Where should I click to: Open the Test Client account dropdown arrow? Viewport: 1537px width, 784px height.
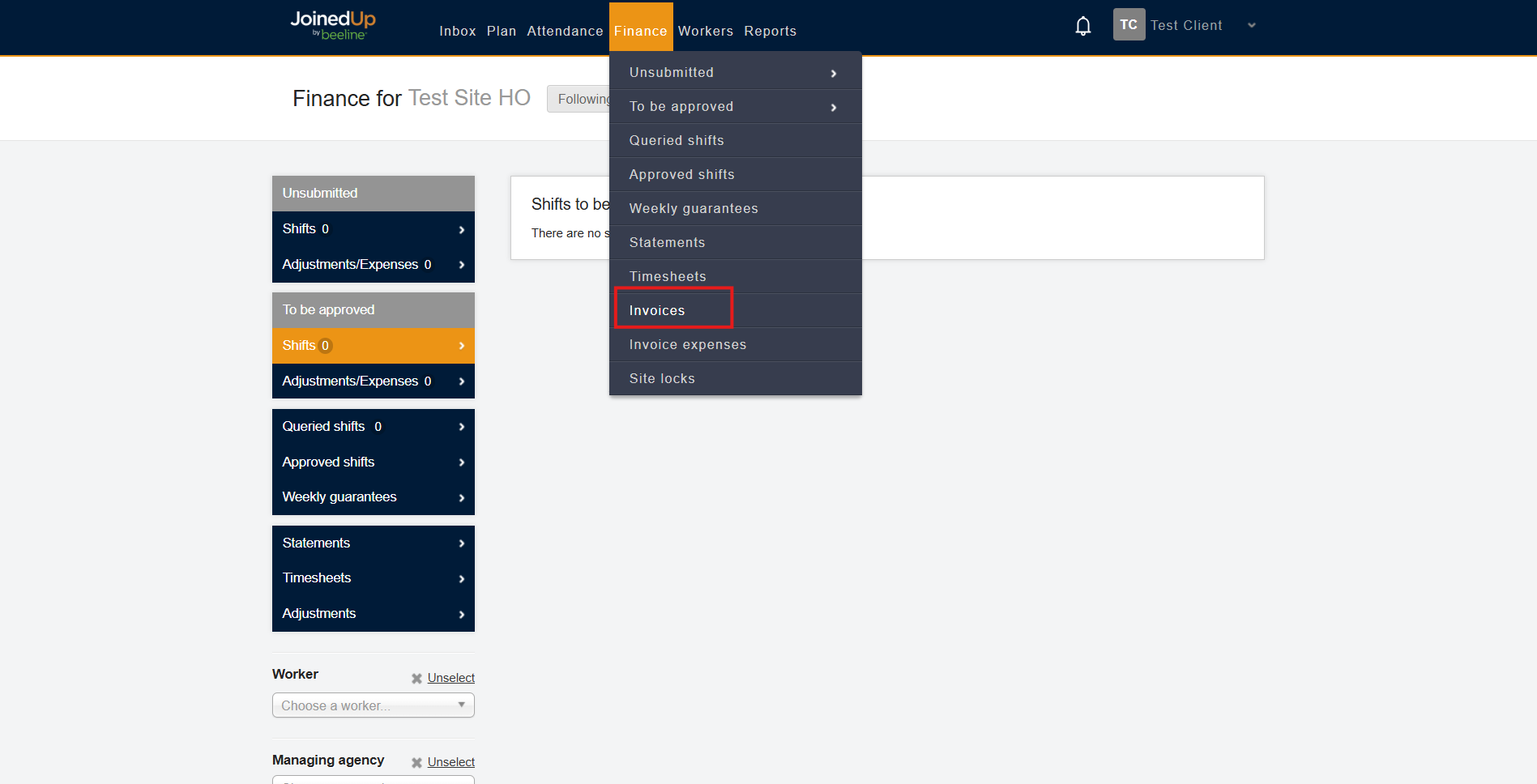tap(1251, 26)
